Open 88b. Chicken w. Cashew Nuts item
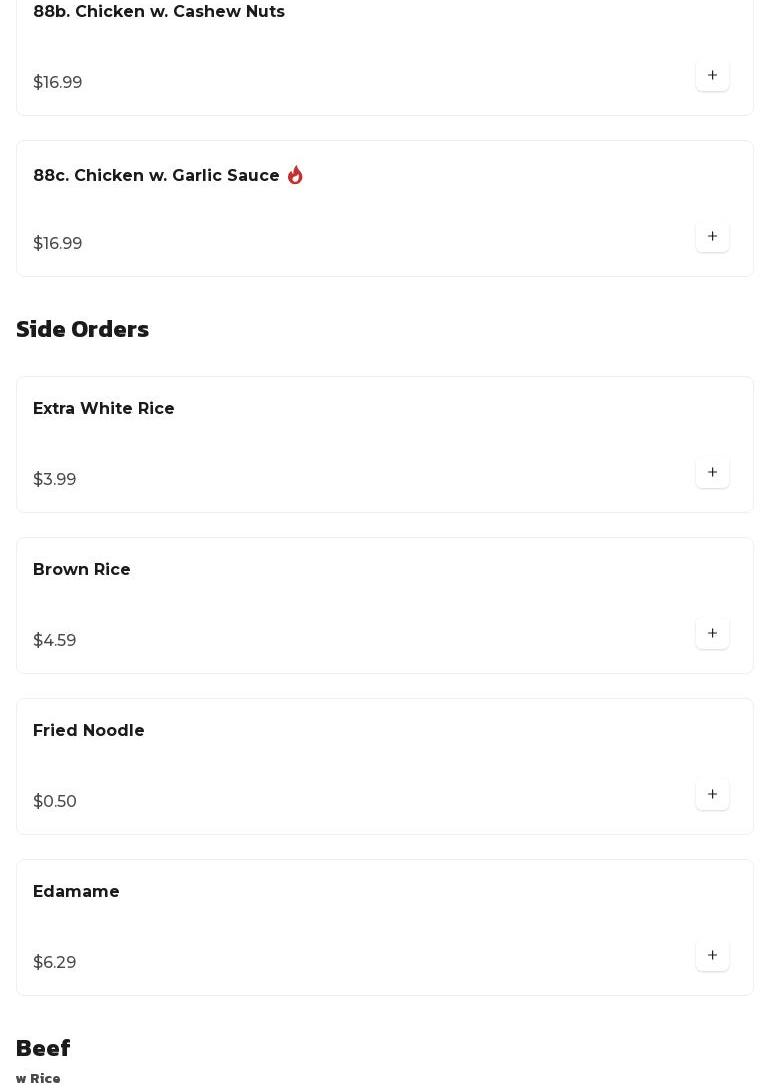Screen dimensions: 770x1092 (x=159, y=12)
